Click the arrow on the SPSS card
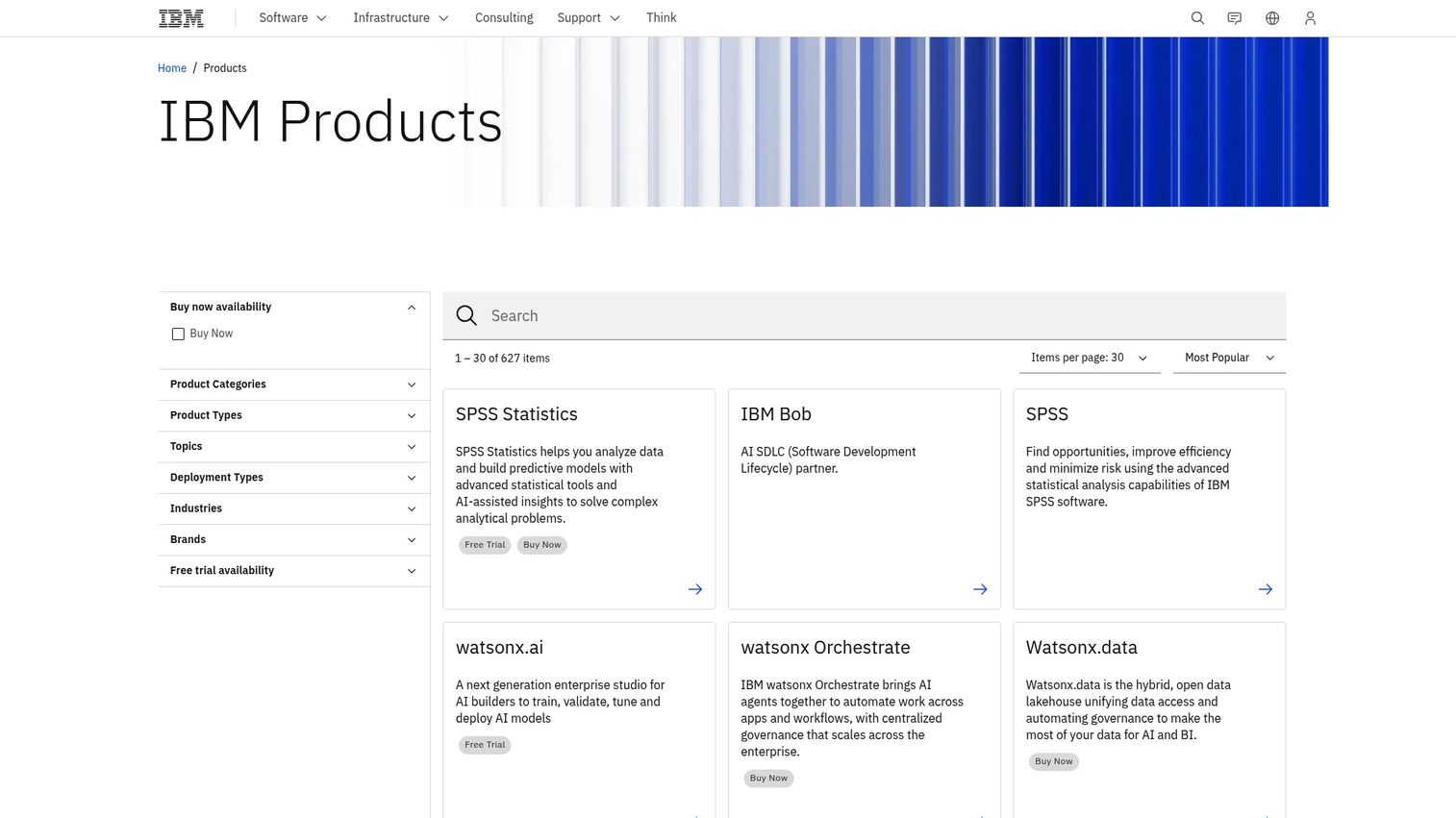This screenshot has width=1456, height=818. click(1266, 589)
